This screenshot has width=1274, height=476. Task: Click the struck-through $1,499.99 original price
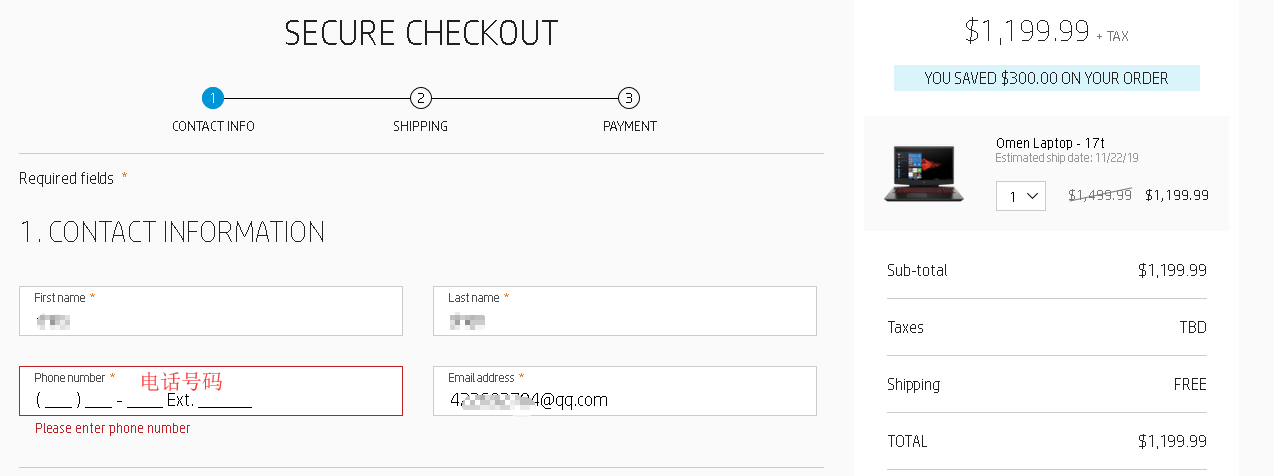[x=1100, y=196]
